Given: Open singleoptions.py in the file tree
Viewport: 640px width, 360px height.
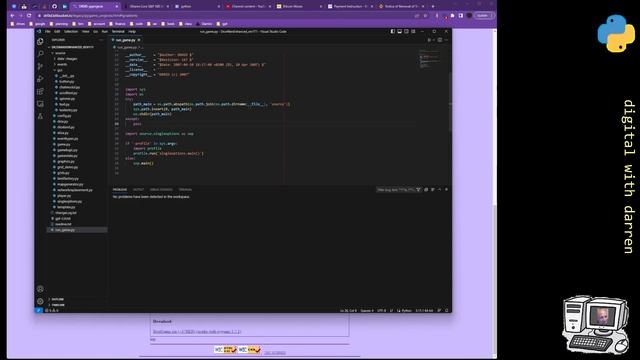Looking at the screenshot, I should click(x=69, y=201).
